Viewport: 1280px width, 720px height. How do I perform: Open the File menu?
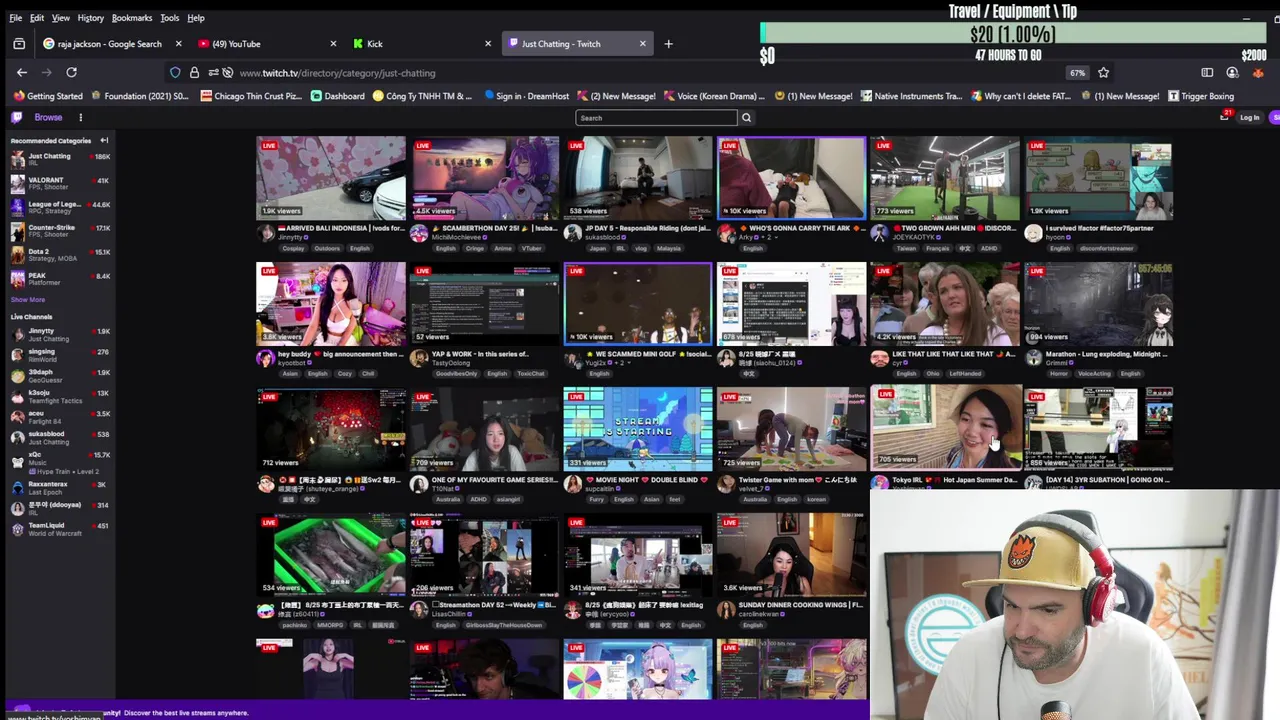(15, 18)
